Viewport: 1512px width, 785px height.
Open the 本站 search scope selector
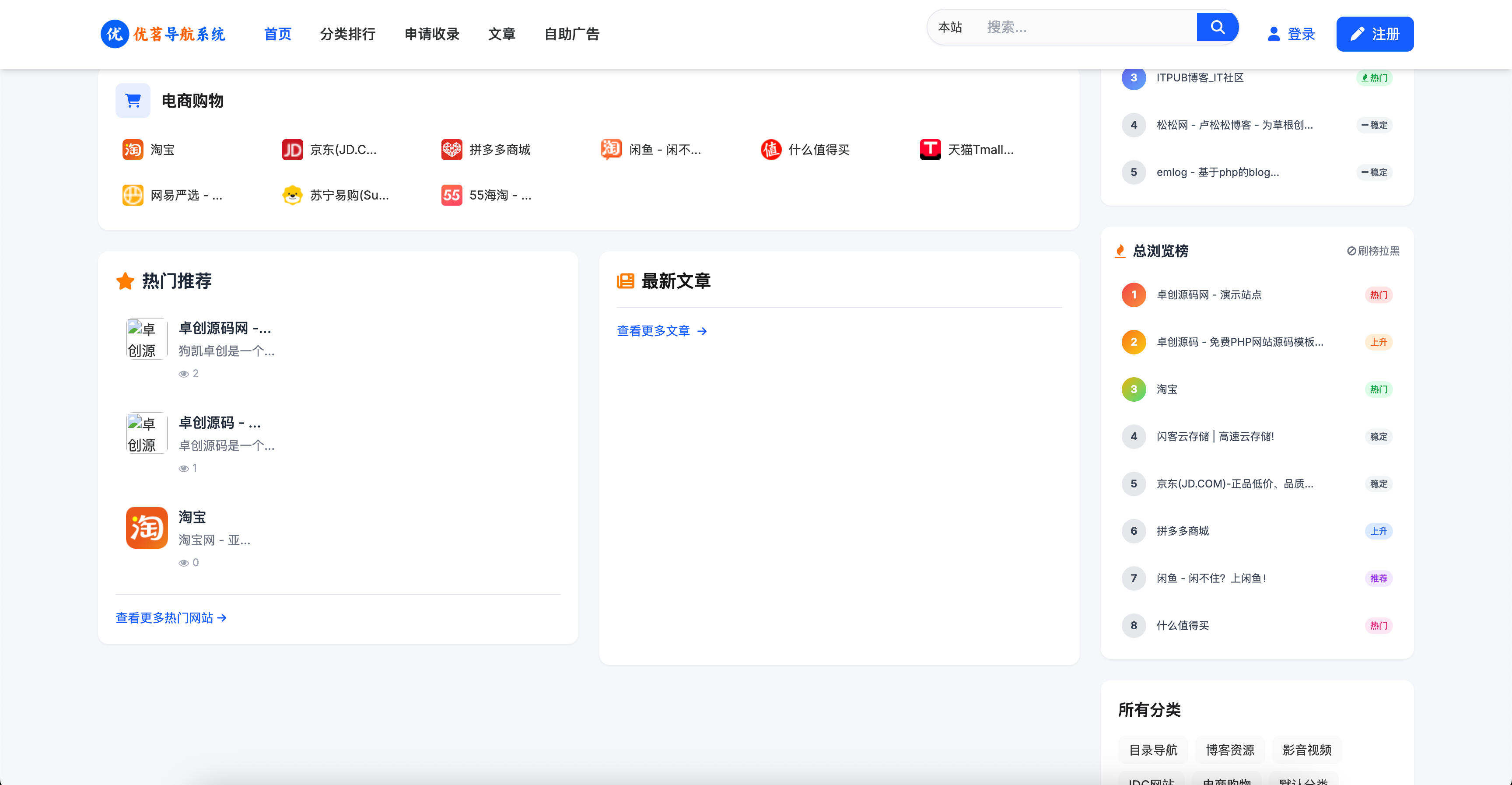point(950,27)
